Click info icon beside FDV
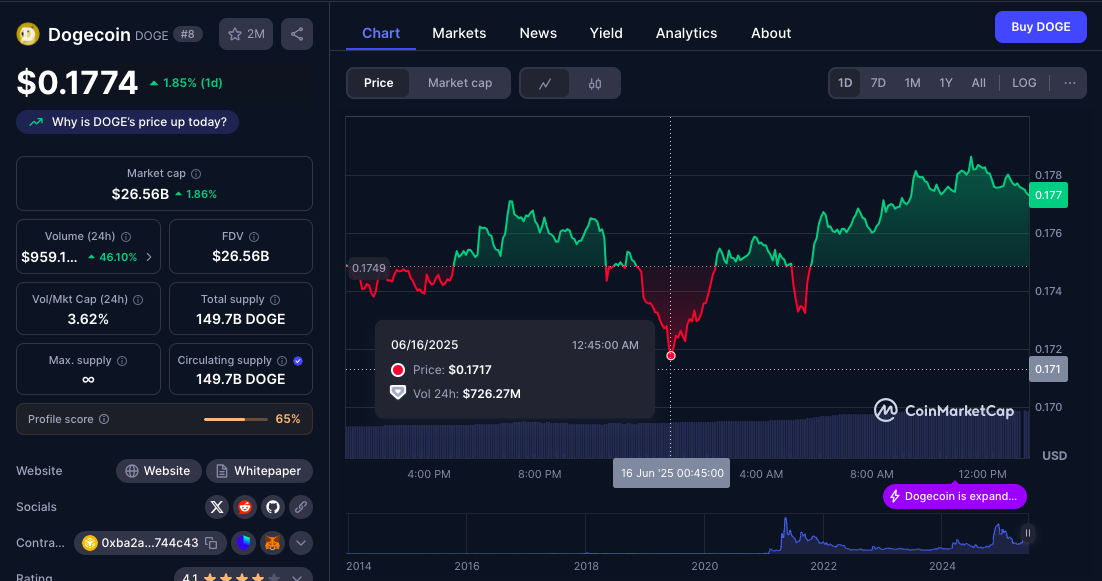The width and height of the screenshot is (1102, 581). tap(254, 237)
